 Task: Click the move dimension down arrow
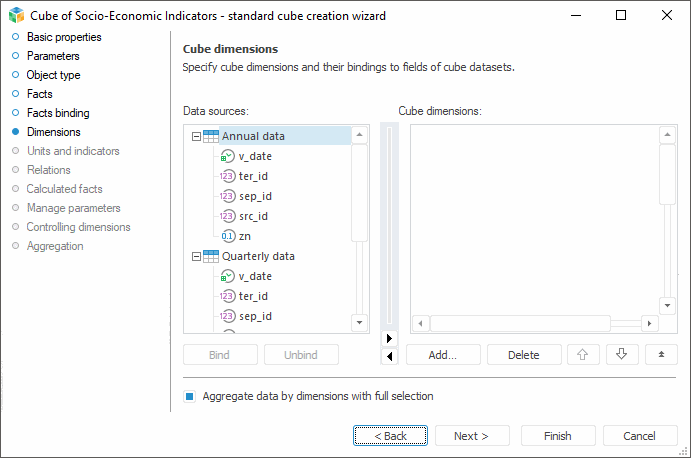pos(621,354)
